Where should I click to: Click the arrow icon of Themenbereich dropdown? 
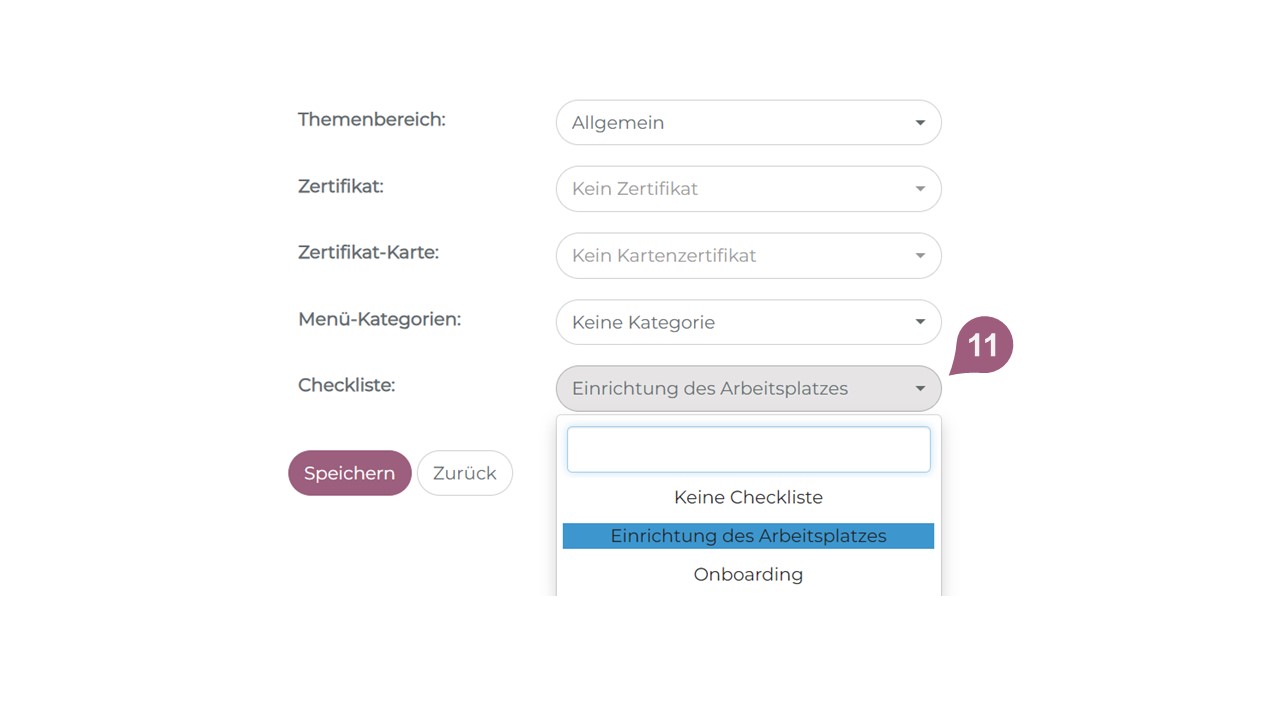pos(920,123)
